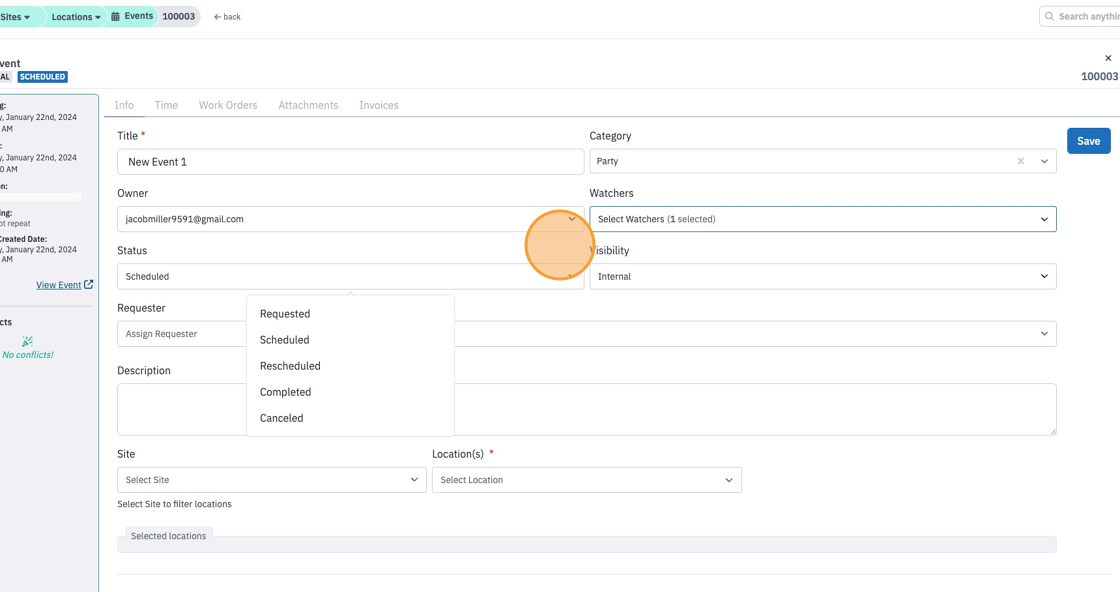Open the Select Site dropdown

pyautogui.click(x=271, y=480)
